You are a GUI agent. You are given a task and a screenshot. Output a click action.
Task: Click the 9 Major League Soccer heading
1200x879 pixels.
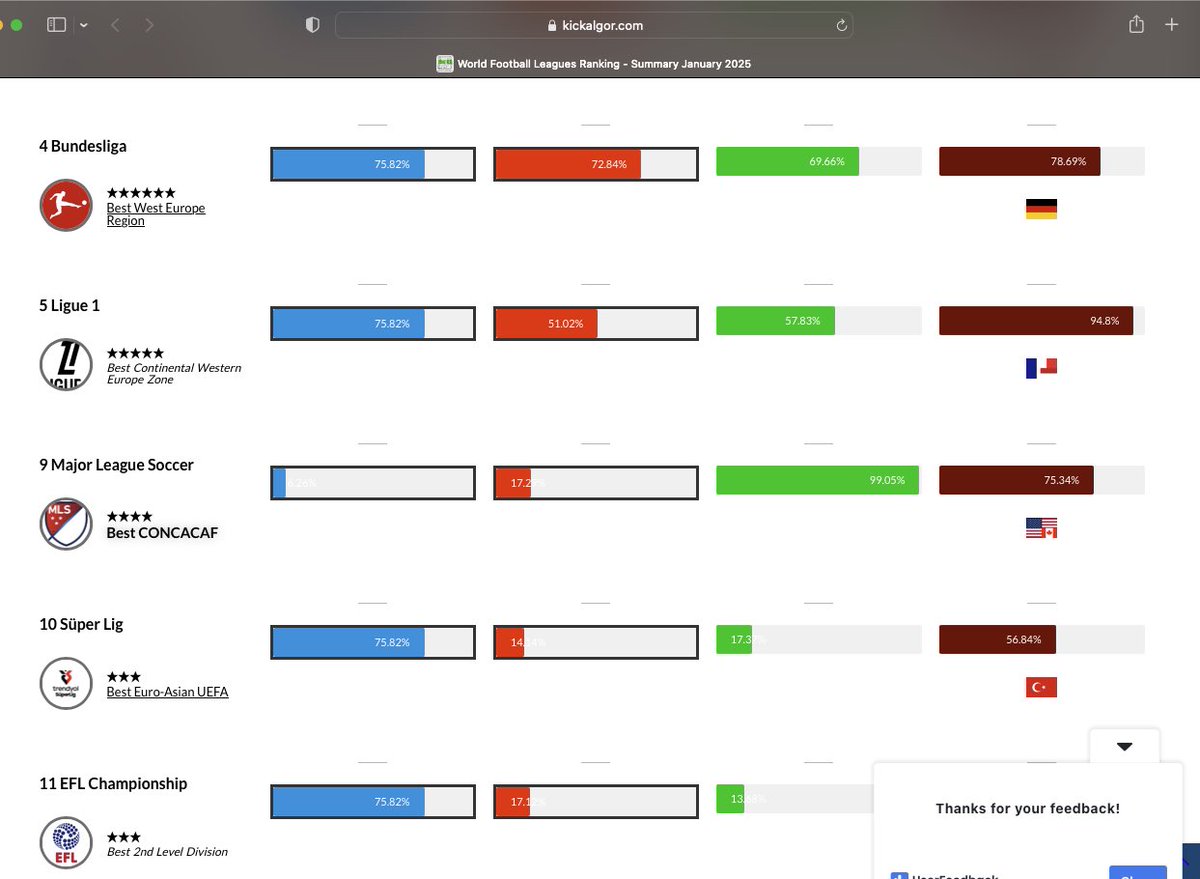pos(116,465)
